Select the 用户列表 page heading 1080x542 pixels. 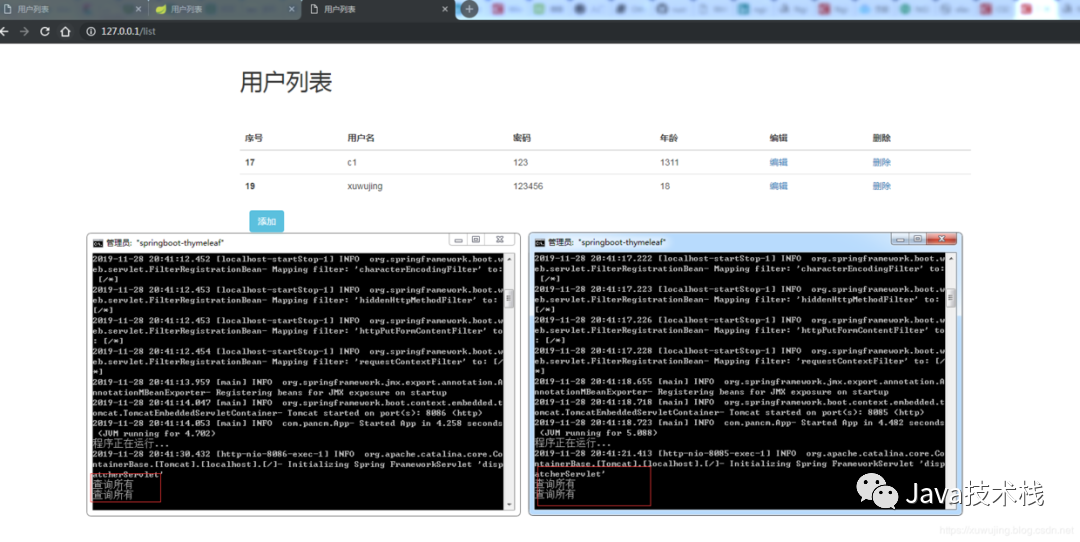point(286,82)
